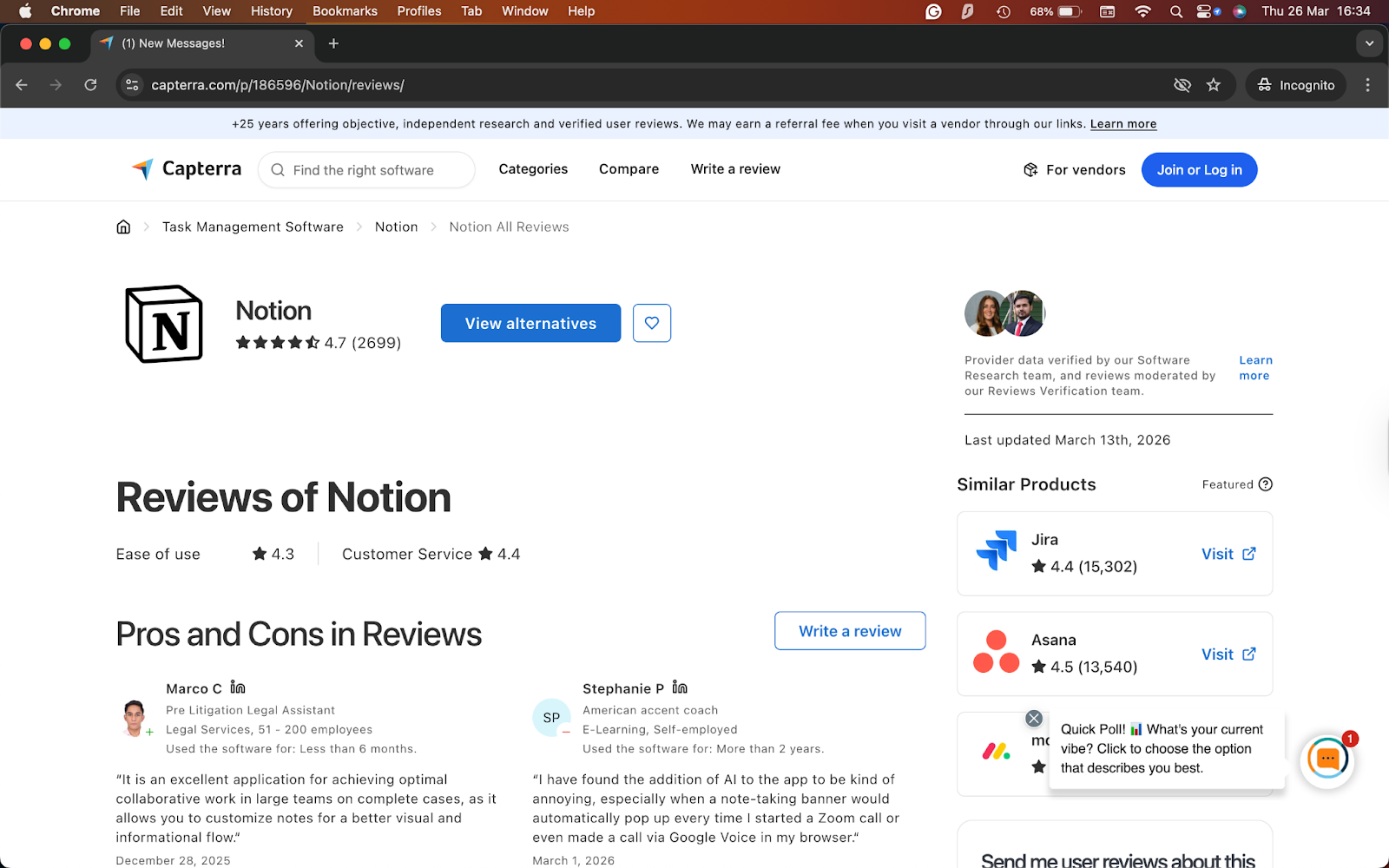Go to home via breadcrumb house icon
Viewport: 1389px width, 868px height.
[x=123, y=227]
